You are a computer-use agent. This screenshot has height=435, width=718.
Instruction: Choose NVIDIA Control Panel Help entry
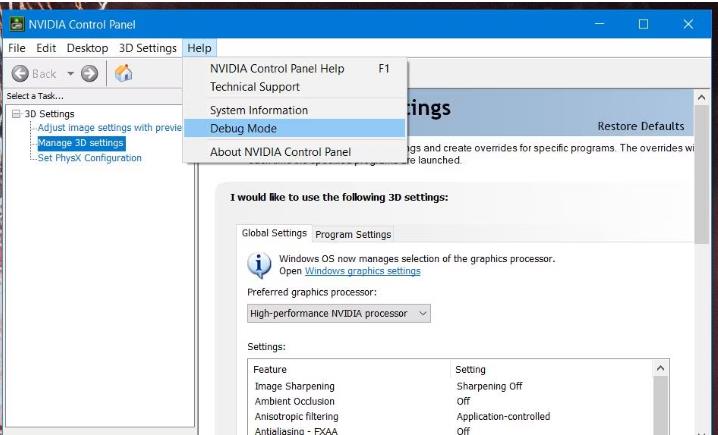pyautogui.click(x=294, y=69)
